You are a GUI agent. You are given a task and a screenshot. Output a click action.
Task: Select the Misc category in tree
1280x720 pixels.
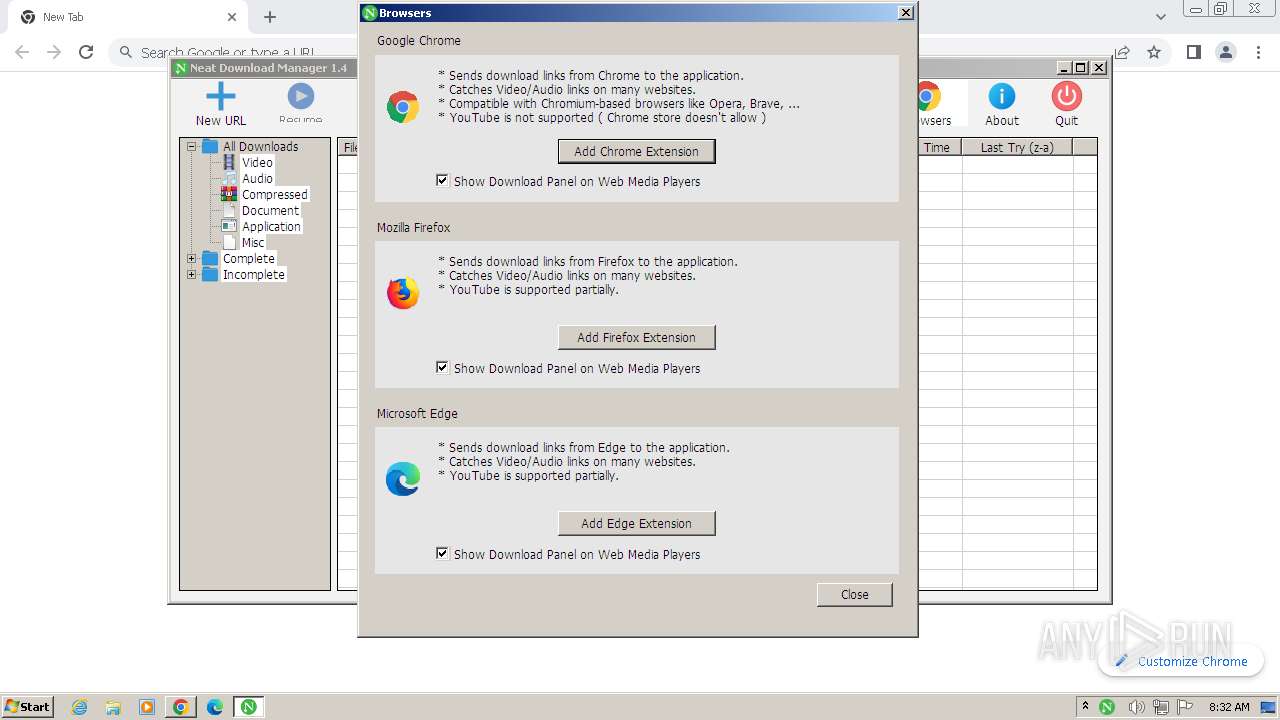tap(253, 242)
